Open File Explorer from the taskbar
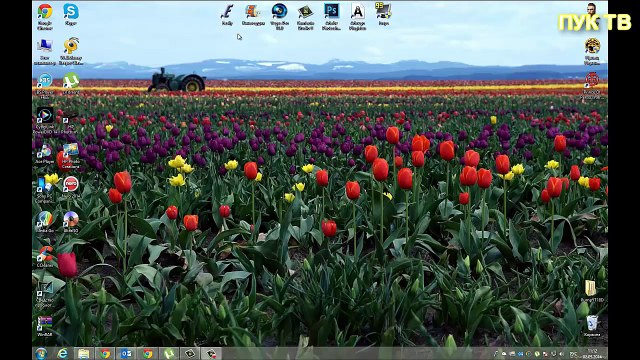 click(x=84, y=353)
